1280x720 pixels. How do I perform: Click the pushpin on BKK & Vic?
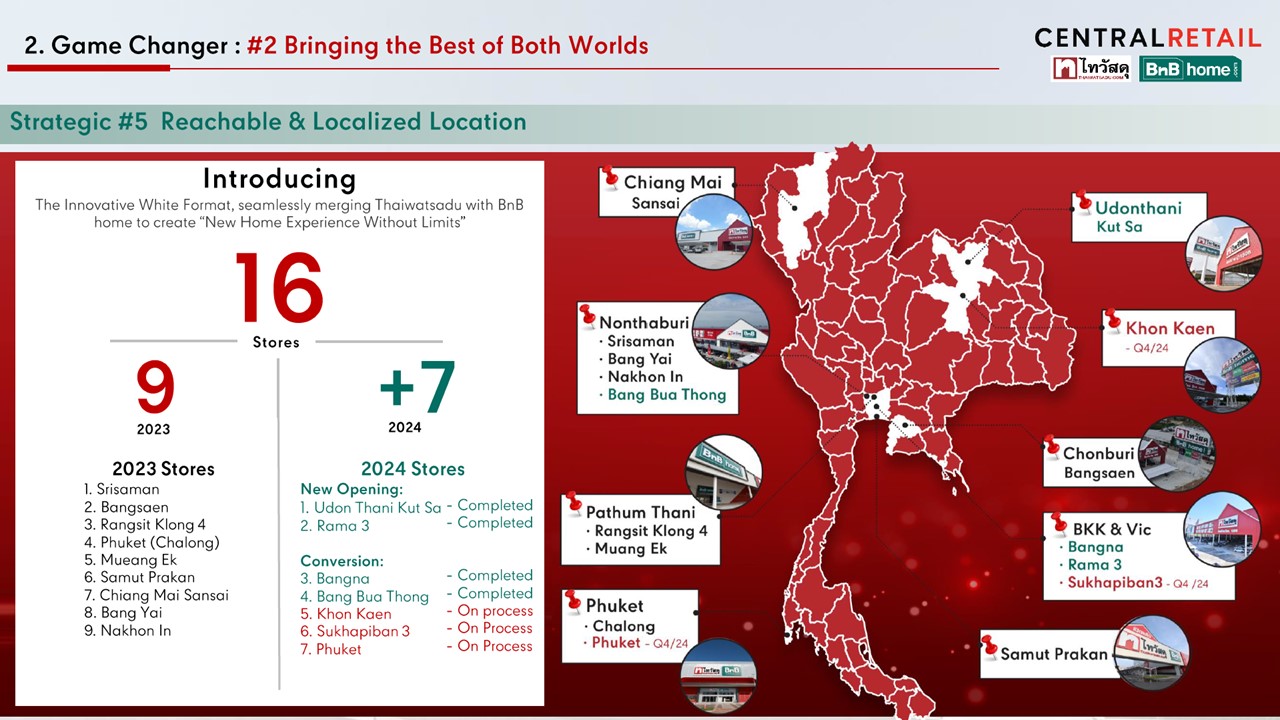(x=1059, y=523)
